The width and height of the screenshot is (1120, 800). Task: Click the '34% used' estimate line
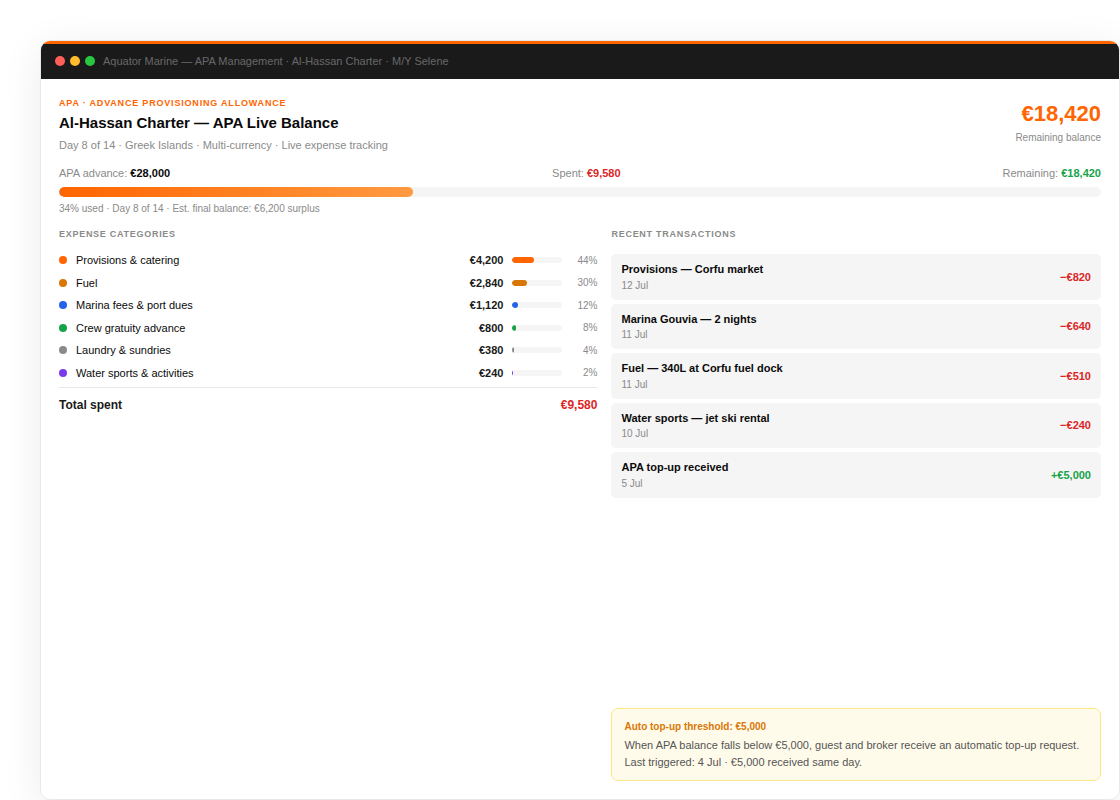click(189, 209)
